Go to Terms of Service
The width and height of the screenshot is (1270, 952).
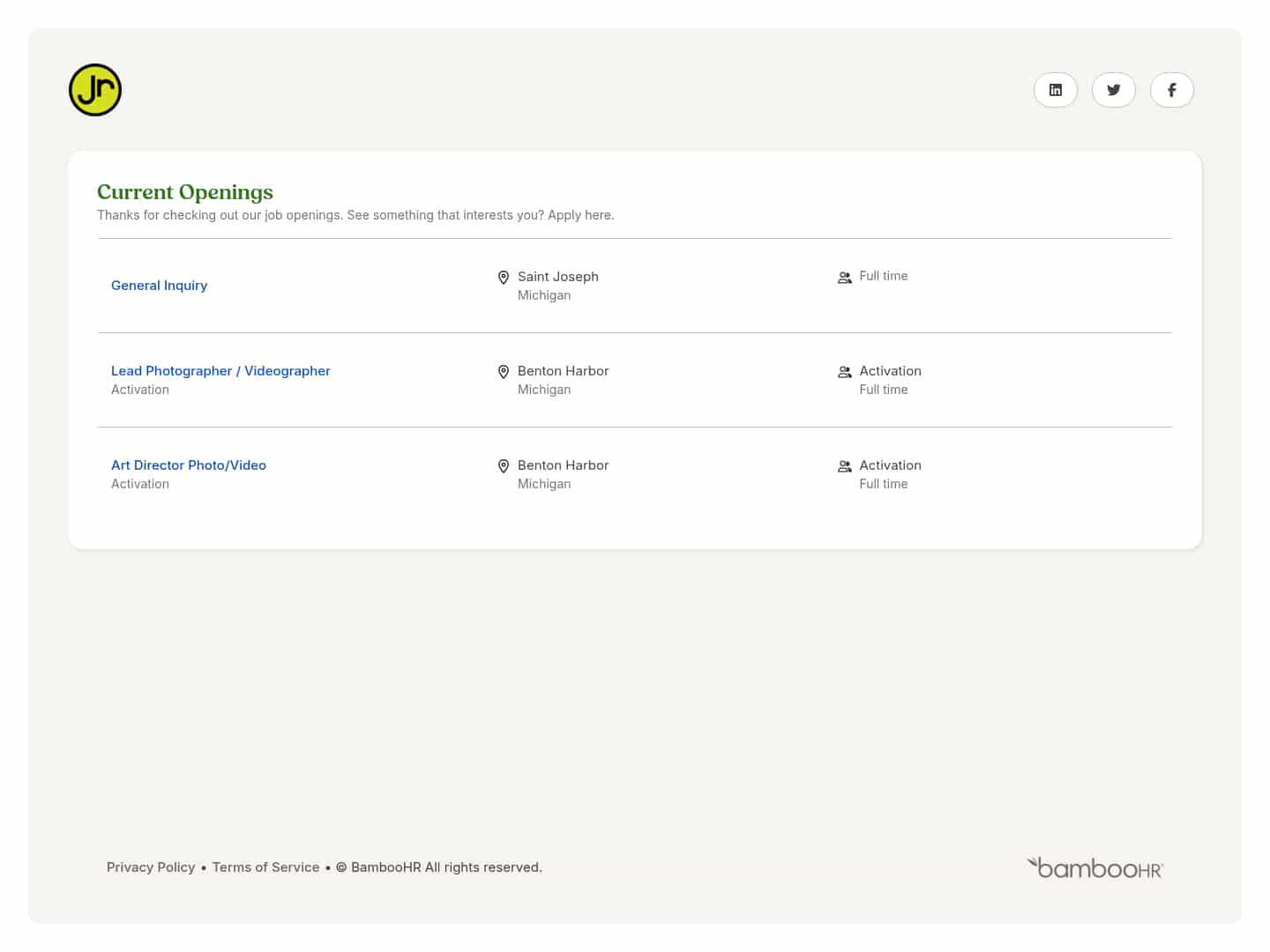265,867
